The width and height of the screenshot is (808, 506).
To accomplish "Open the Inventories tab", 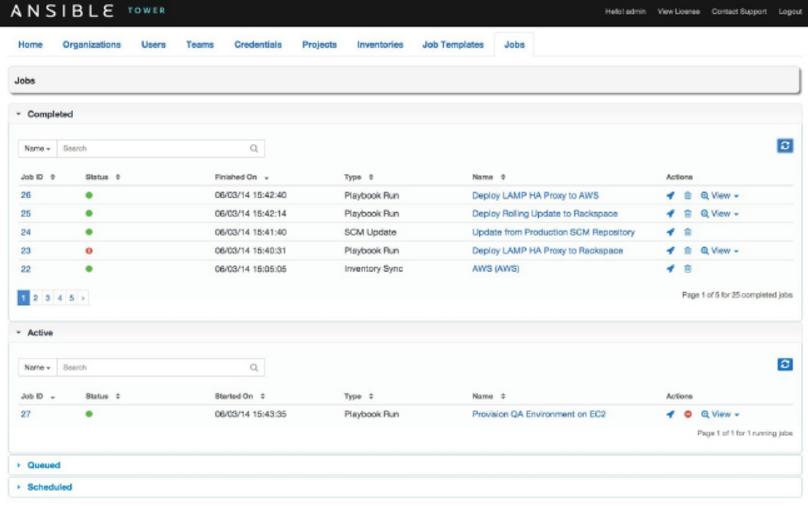I will 380,45.
